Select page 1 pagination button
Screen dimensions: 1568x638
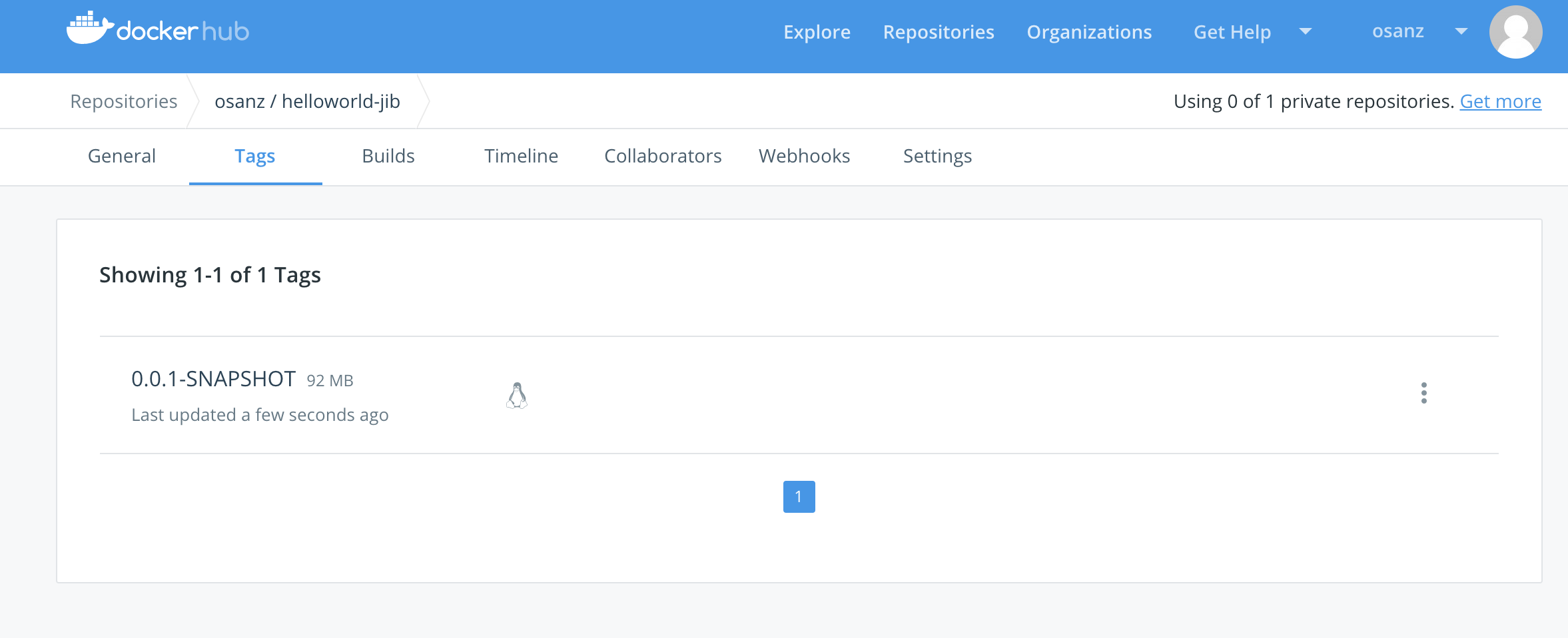(x=799, y=497)
